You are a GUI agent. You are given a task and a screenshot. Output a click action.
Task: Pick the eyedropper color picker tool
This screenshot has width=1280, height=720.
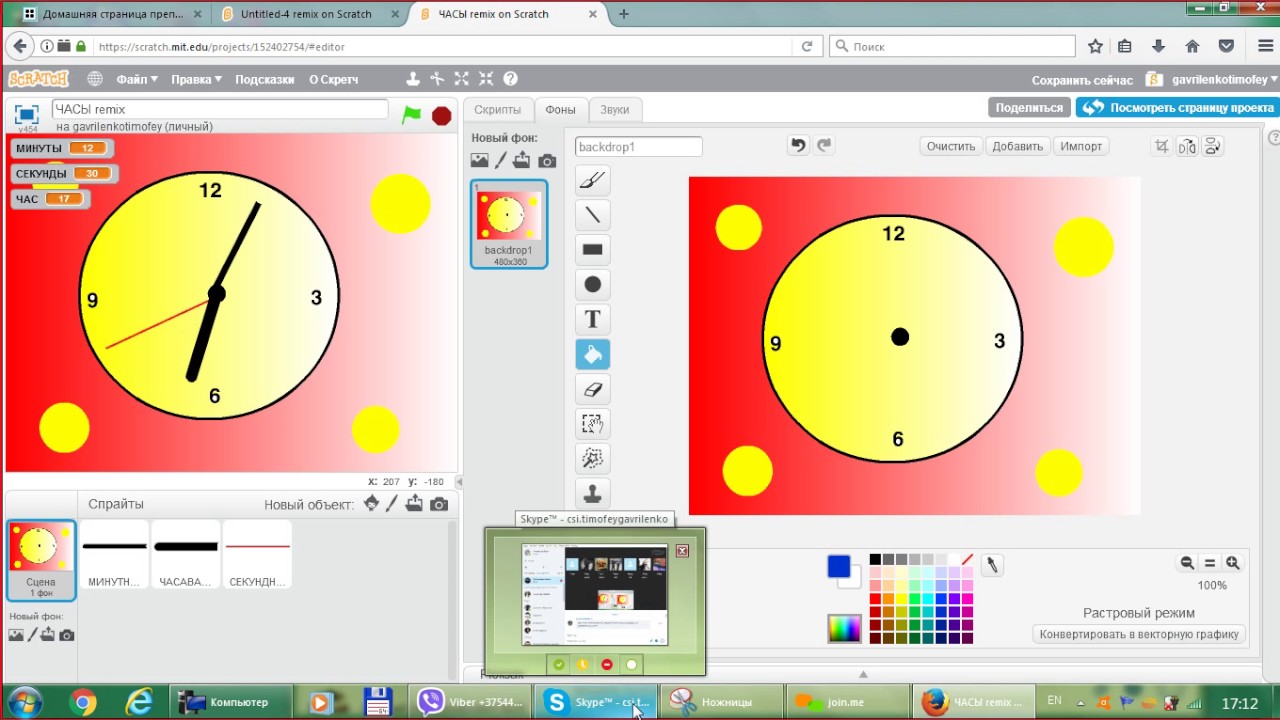(992, 565)
